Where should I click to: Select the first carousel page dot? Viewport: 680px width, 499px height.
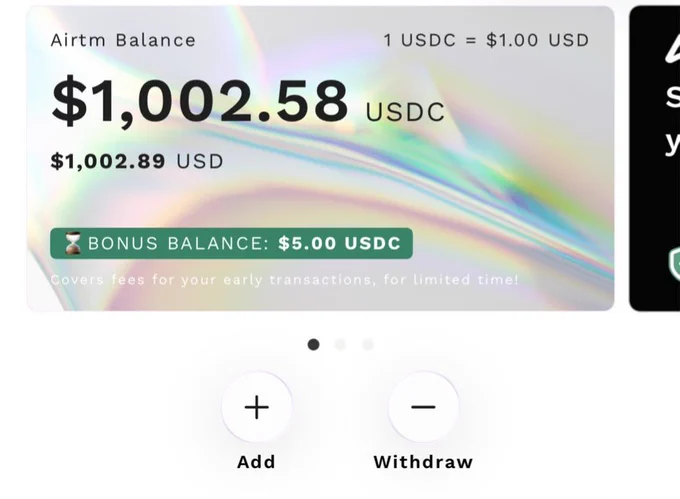click(314, 345)
